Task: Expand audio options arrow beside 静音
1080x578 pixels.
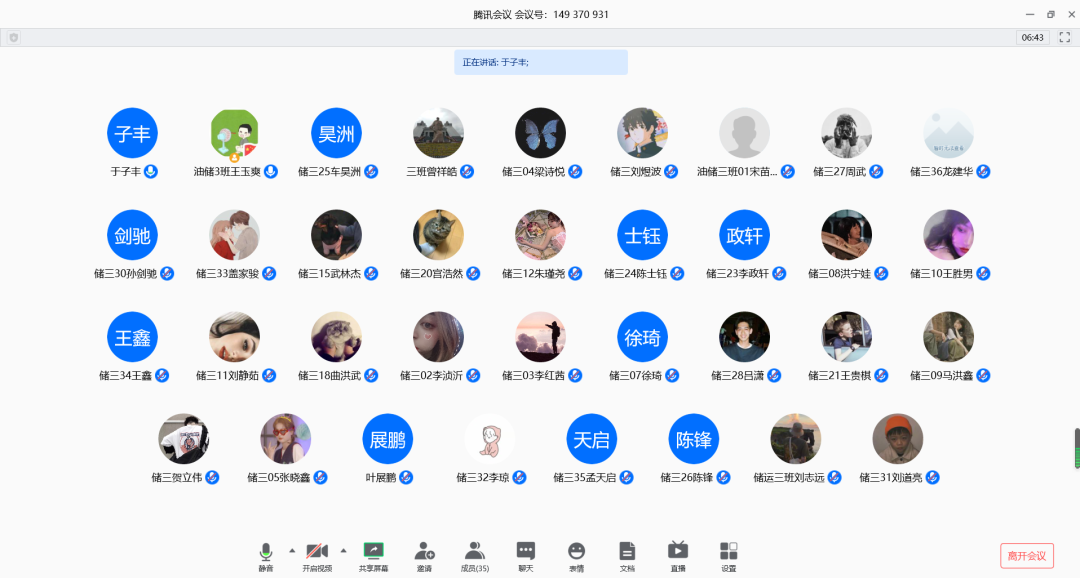Action: pos(292,550)
